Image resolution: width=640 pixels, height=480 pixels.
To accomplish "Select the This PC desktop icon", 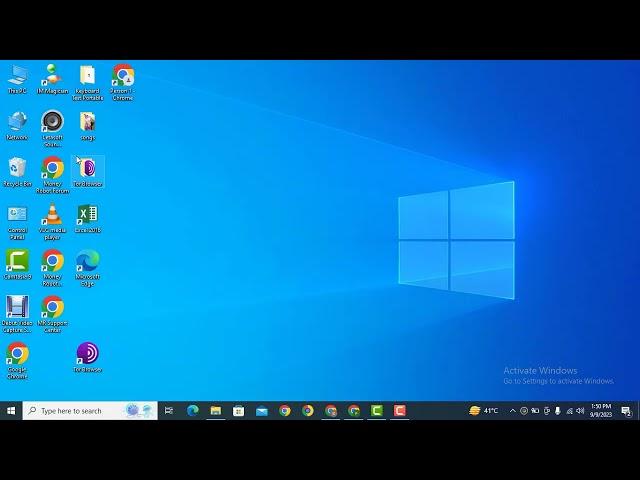I will 17,79.
